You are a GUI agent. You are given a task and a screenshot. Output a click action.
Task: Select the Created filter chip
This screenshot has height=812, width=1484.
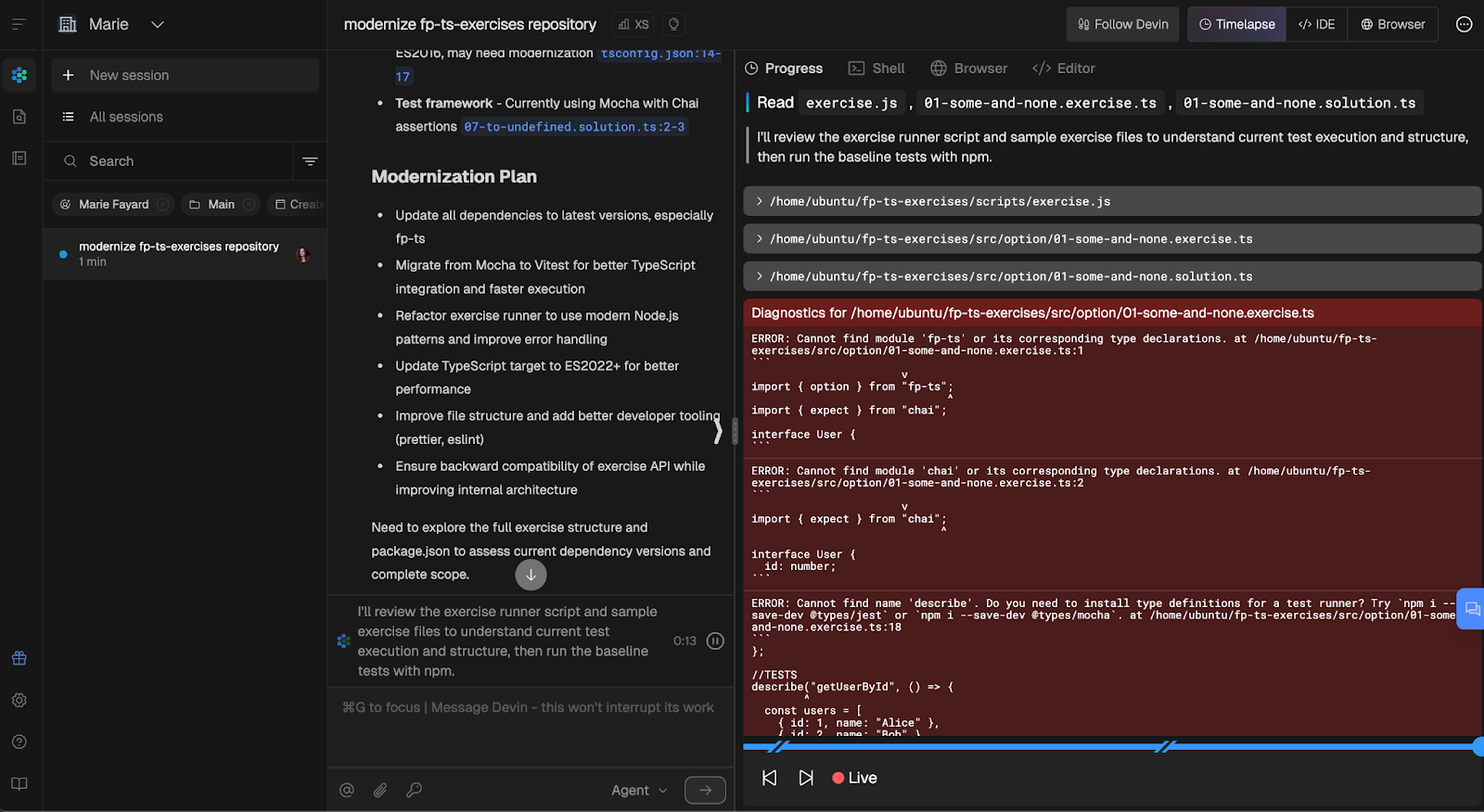pyautogui.click(x=299, y=204)
